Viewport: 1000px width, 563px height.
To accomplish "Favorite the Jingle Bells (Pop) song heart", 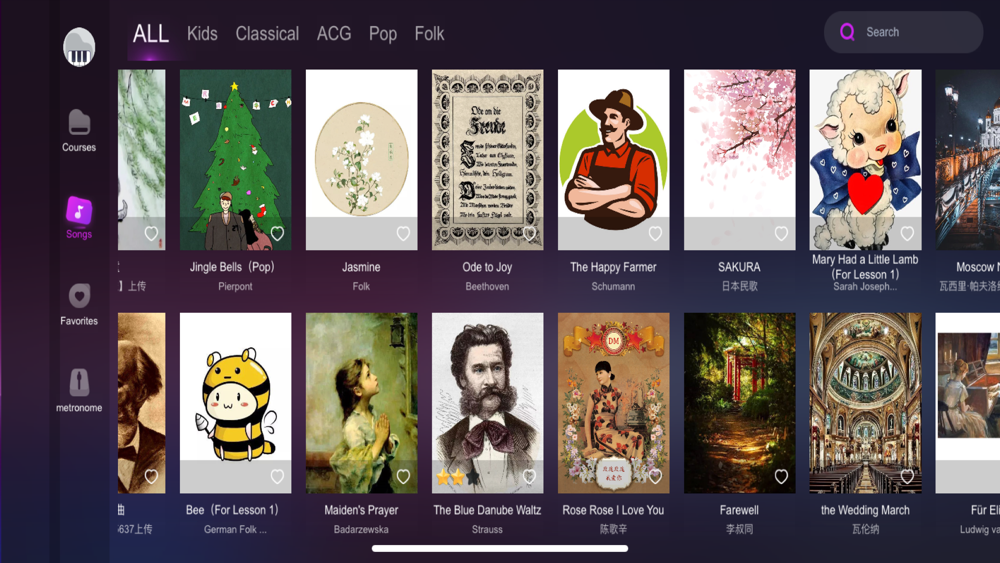I will pyautogui.click(x=277, y=233).
